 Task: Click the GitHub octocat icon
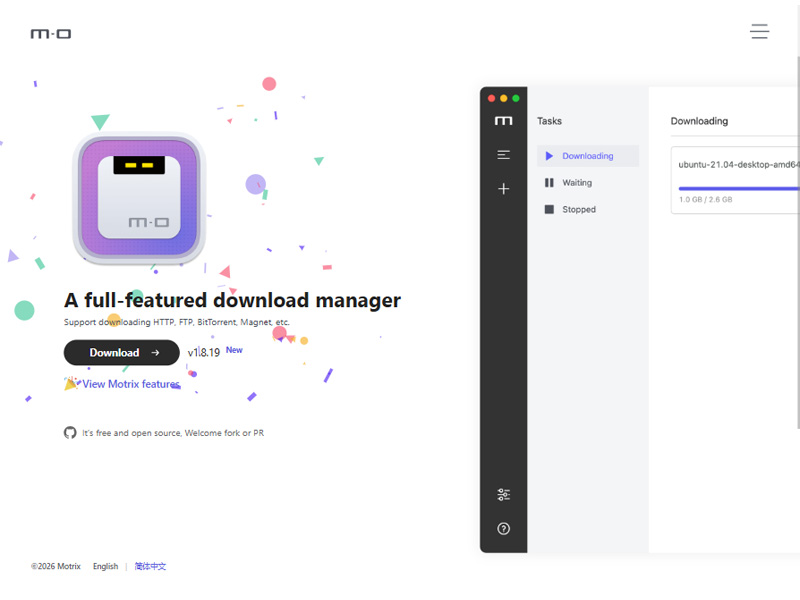(70, 433)
